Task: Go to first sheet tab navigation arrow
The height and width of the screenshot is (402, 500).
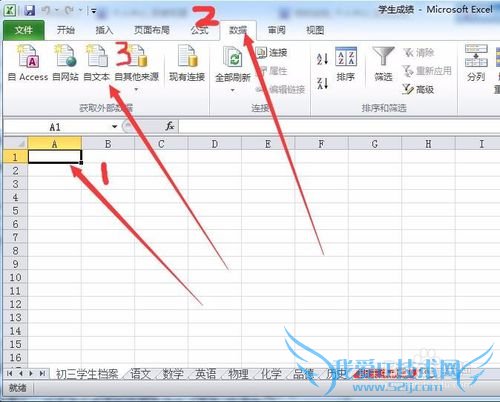Action: coord(10,373)
